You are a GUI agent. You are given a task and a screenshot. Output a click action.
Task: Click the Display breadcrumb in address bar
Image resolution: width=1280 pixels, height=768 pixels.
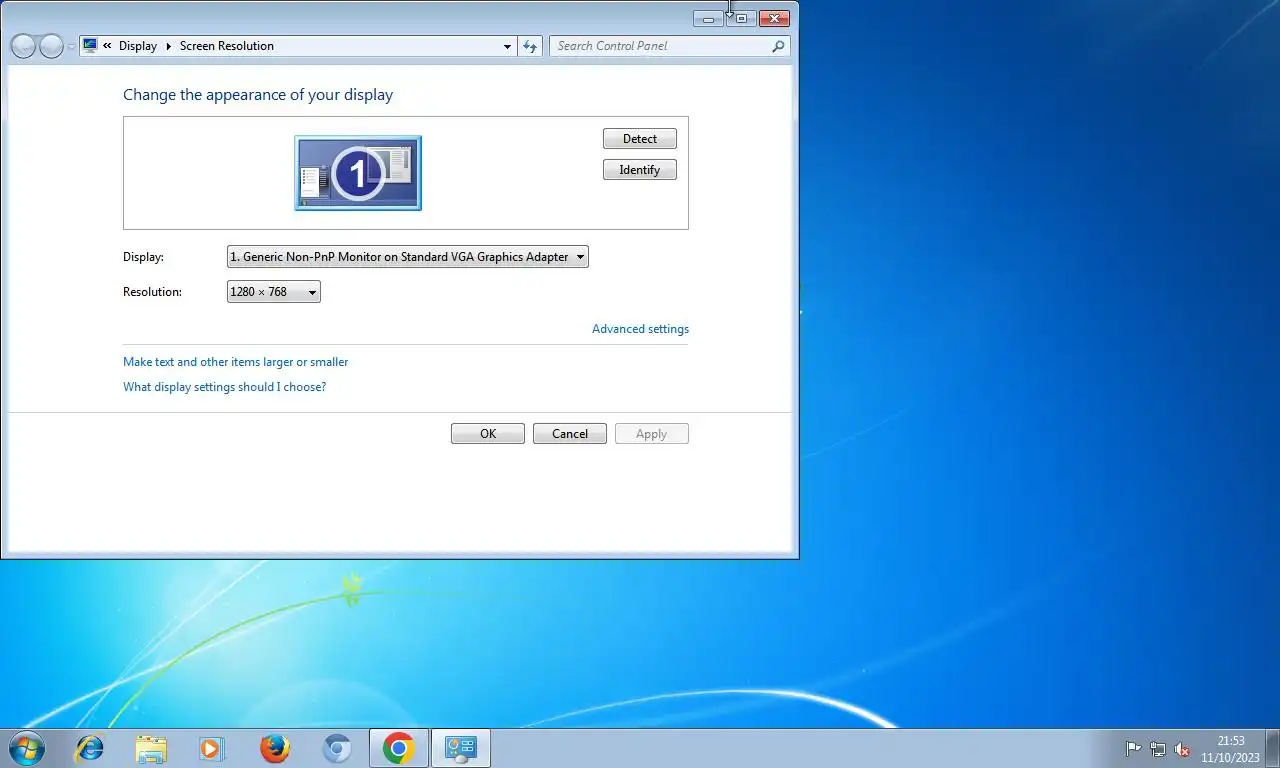point(138,46)
